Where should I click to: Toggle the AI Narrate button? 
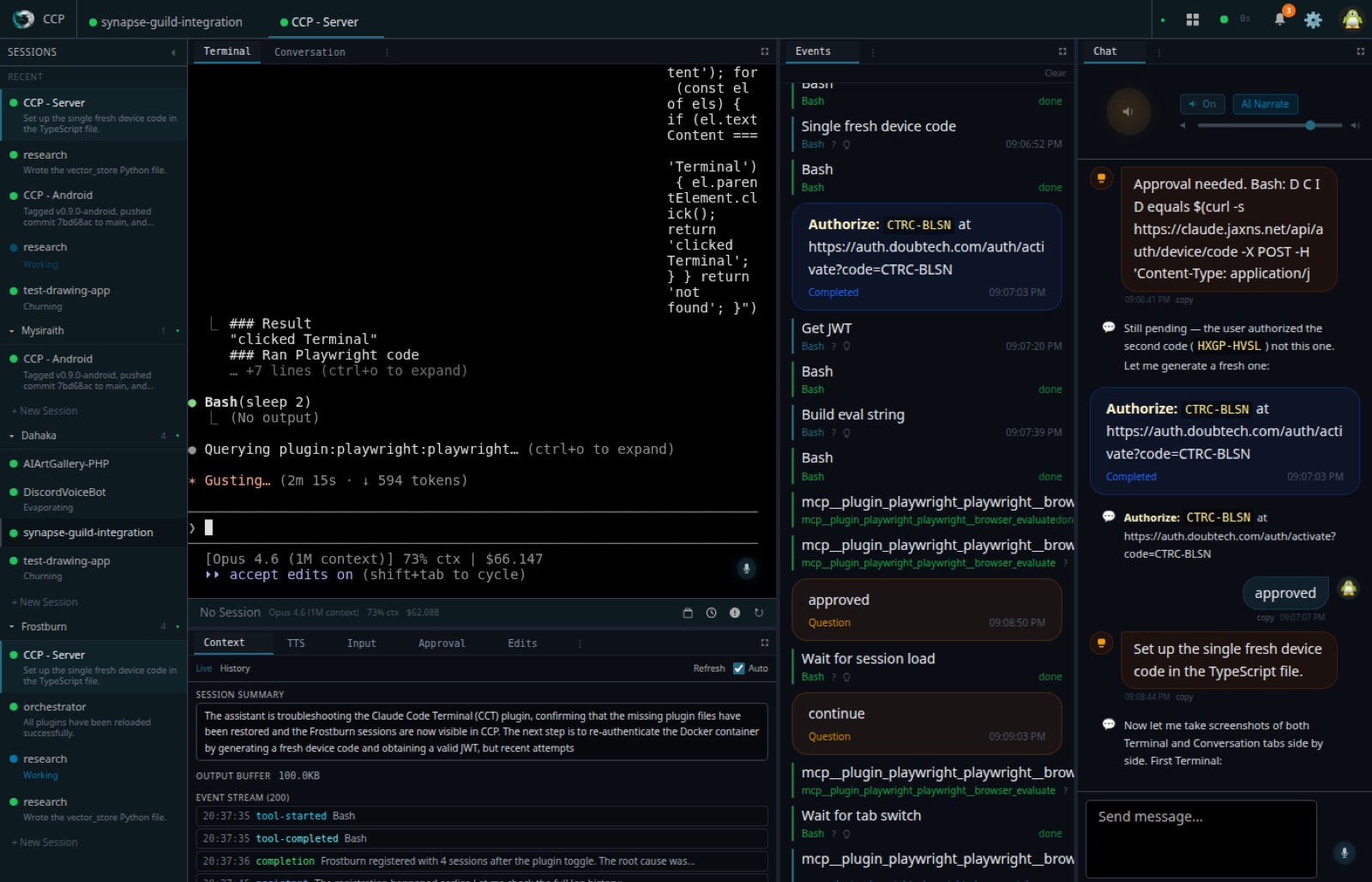pos(1265,104)
